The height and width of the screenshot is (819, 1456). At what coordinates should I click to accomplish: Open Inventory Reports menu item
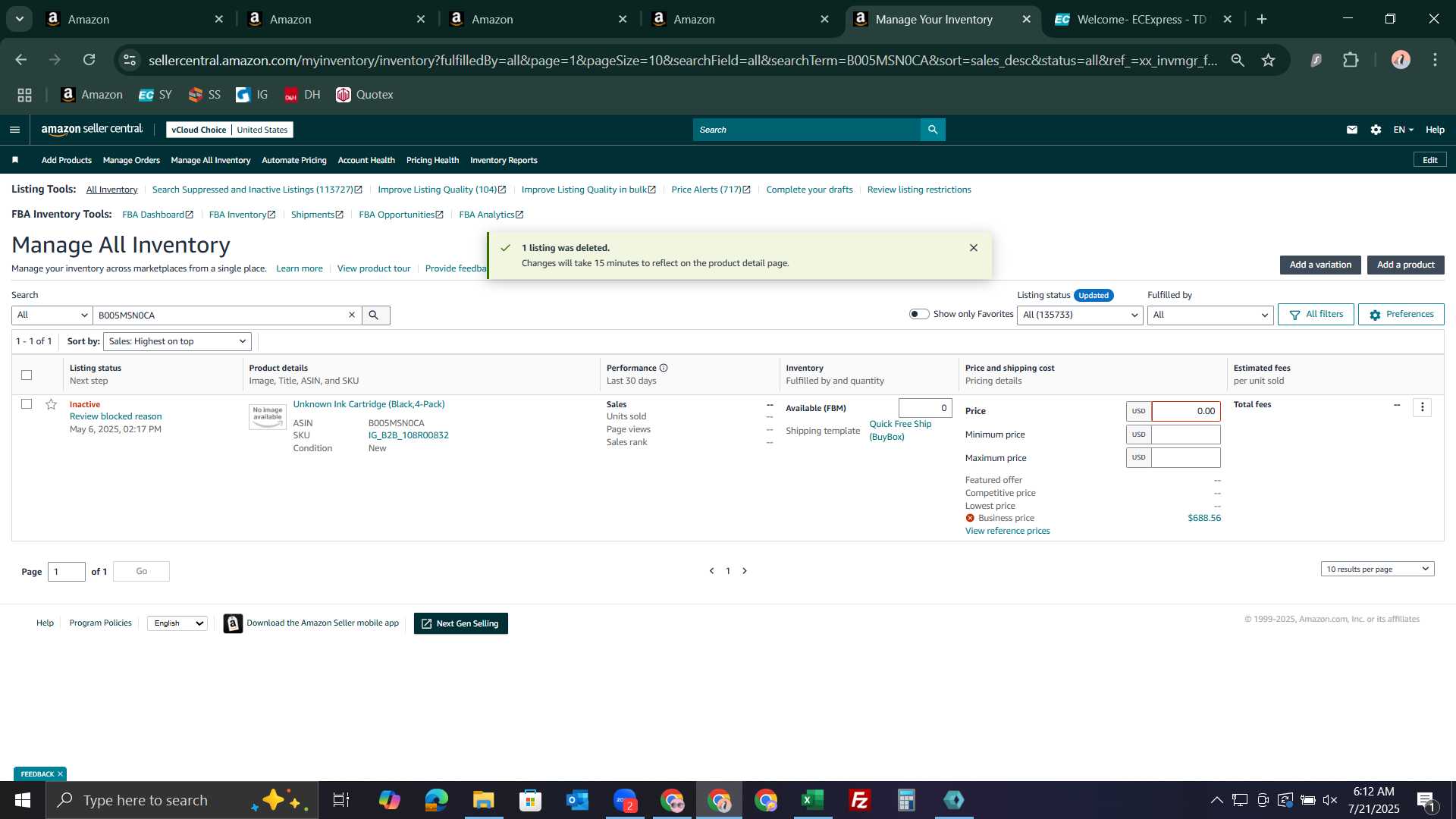504,160
